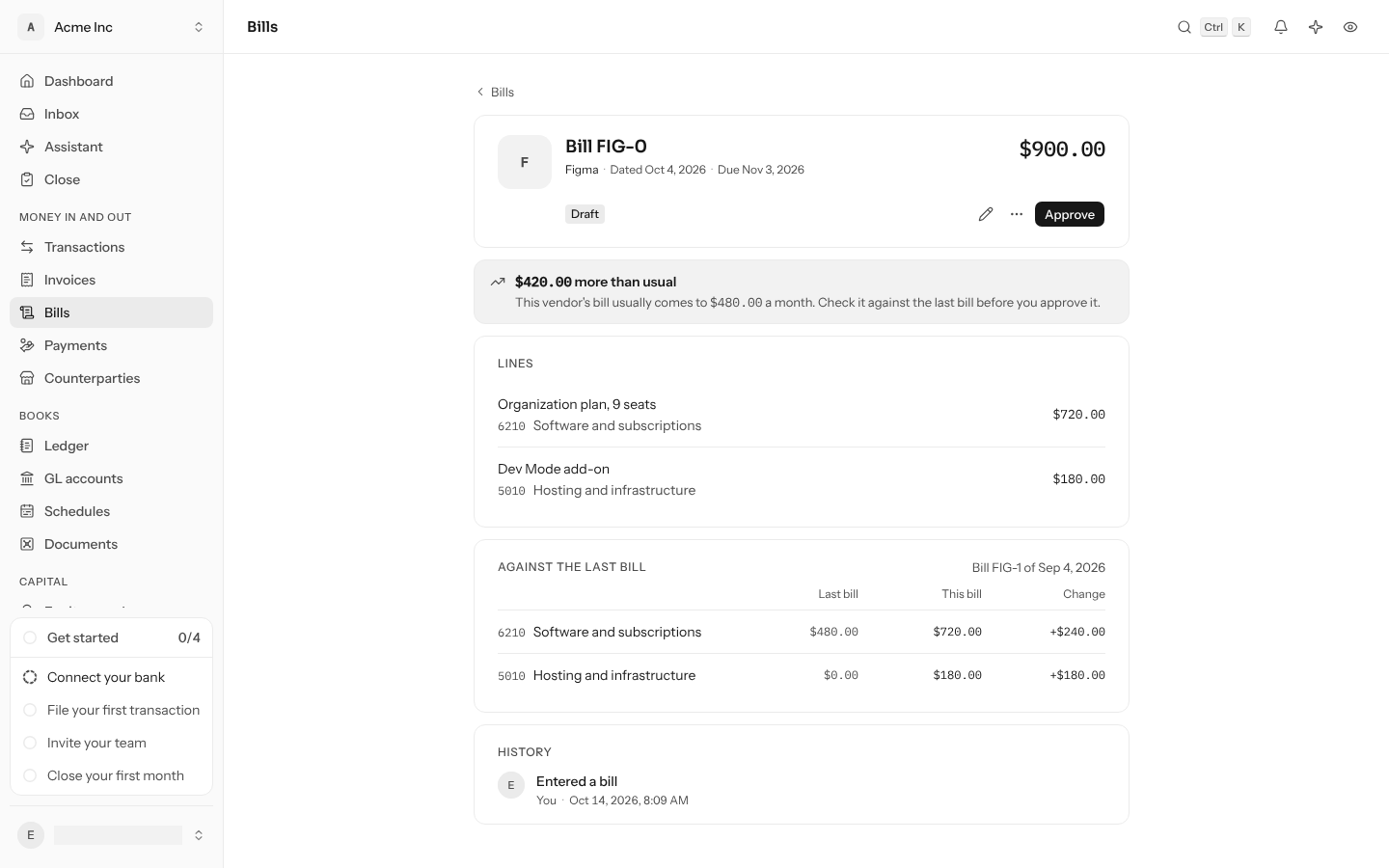Click the Schedules icon in sidebar

pos(27,511)
